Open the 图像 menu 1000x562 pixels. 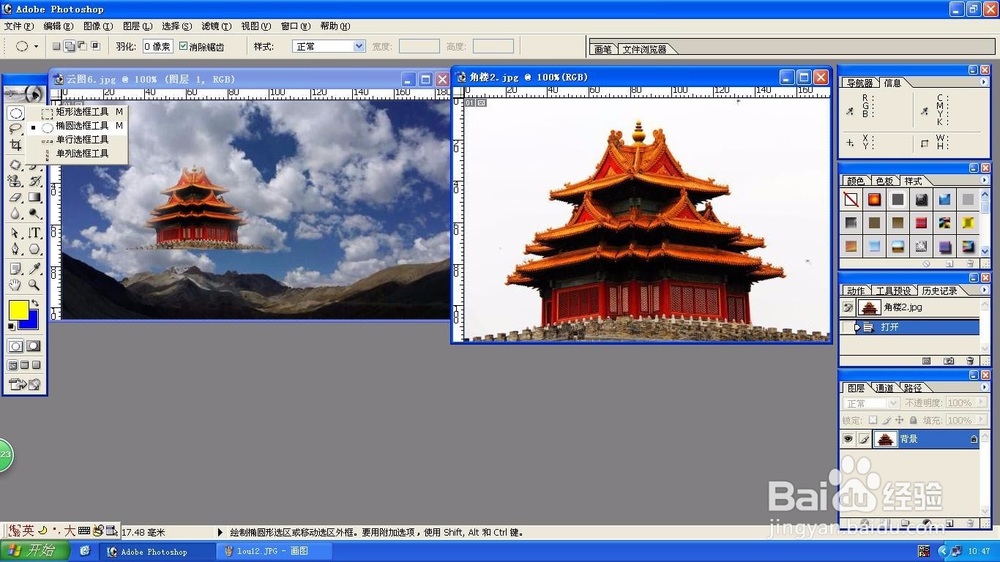(98, 26)
